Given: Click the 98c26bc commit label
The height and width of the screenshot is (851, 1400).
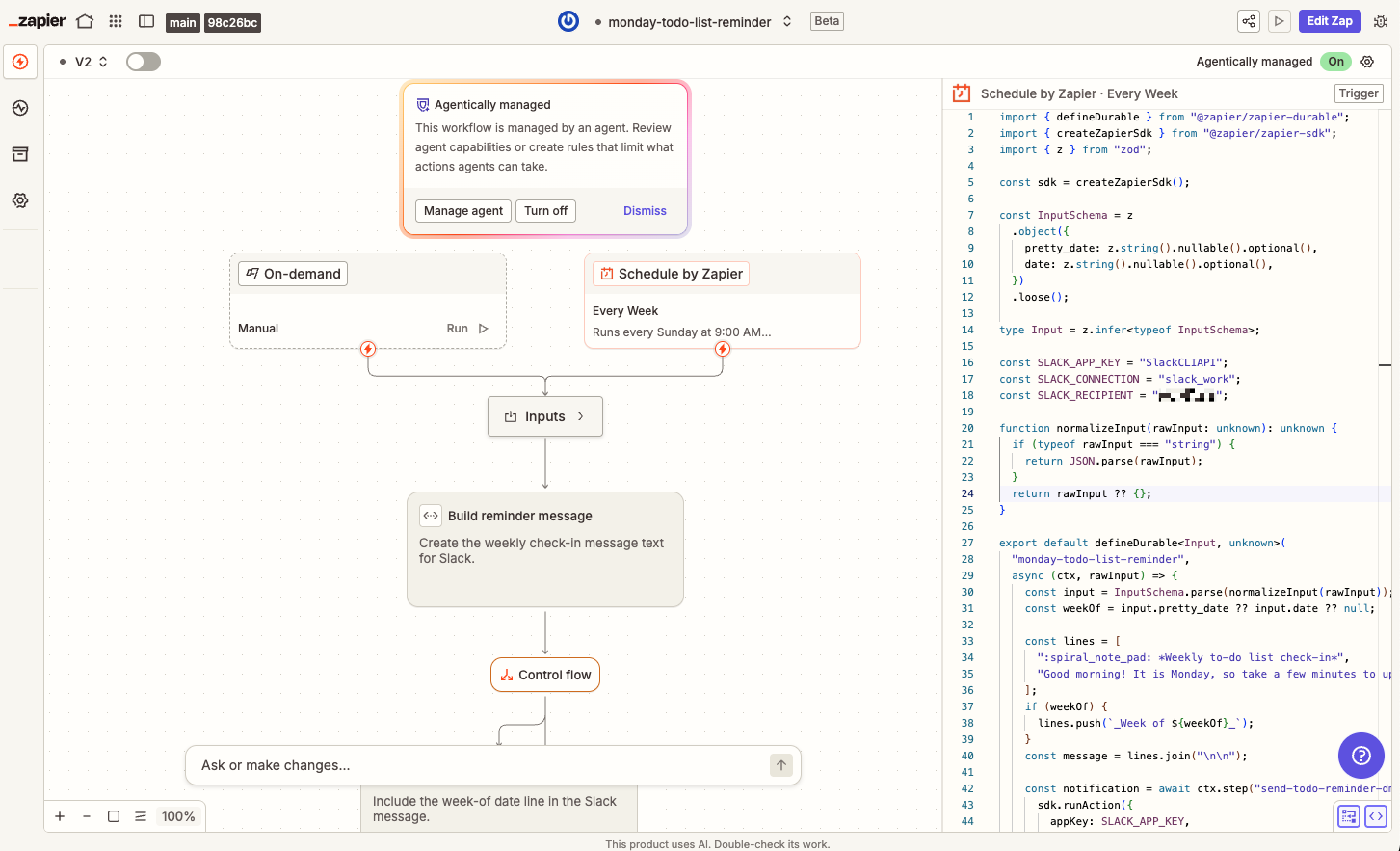Looking at the screenshot, I should point(233,22).
